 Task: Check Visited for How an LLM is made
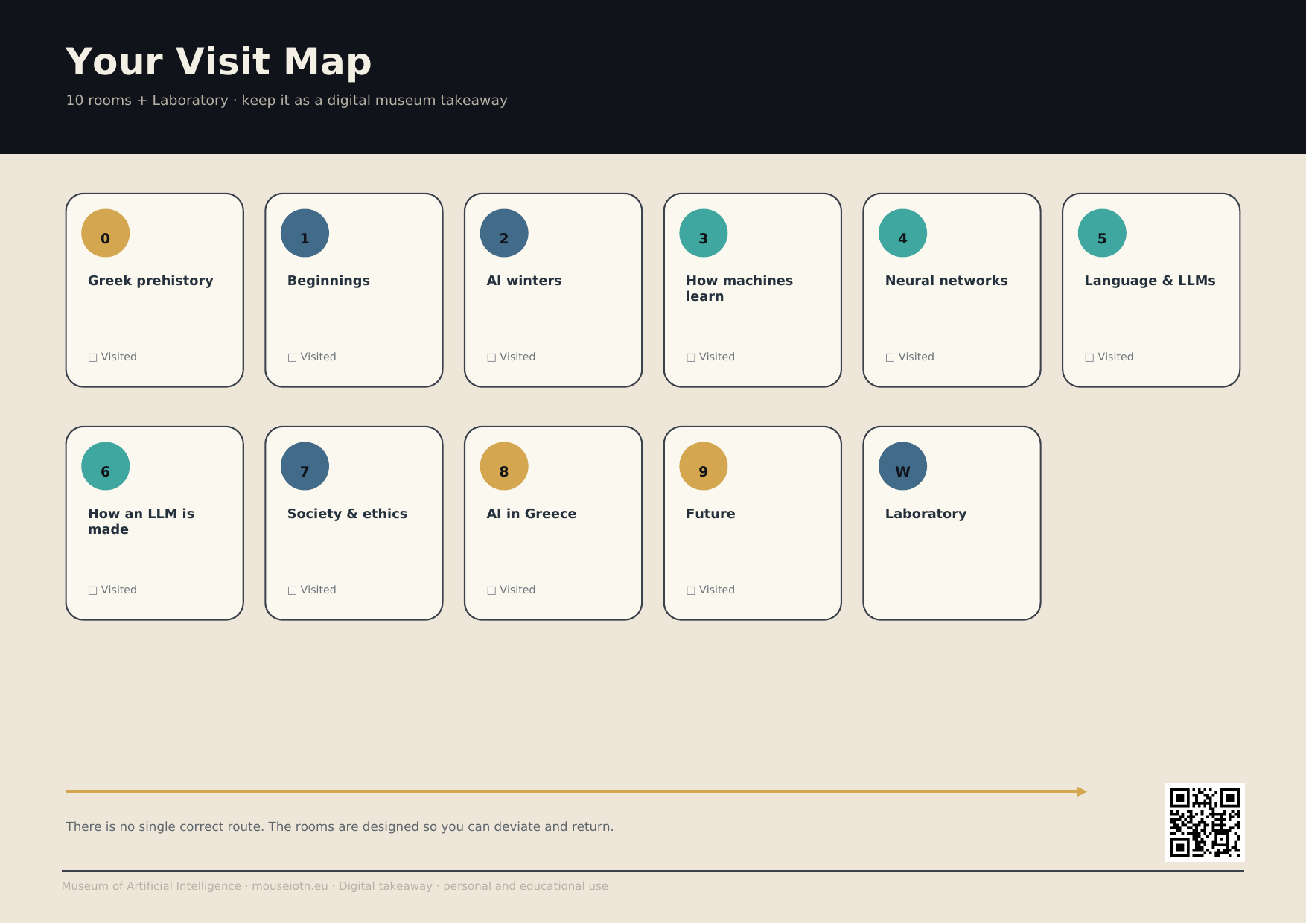tap(93, 590)
